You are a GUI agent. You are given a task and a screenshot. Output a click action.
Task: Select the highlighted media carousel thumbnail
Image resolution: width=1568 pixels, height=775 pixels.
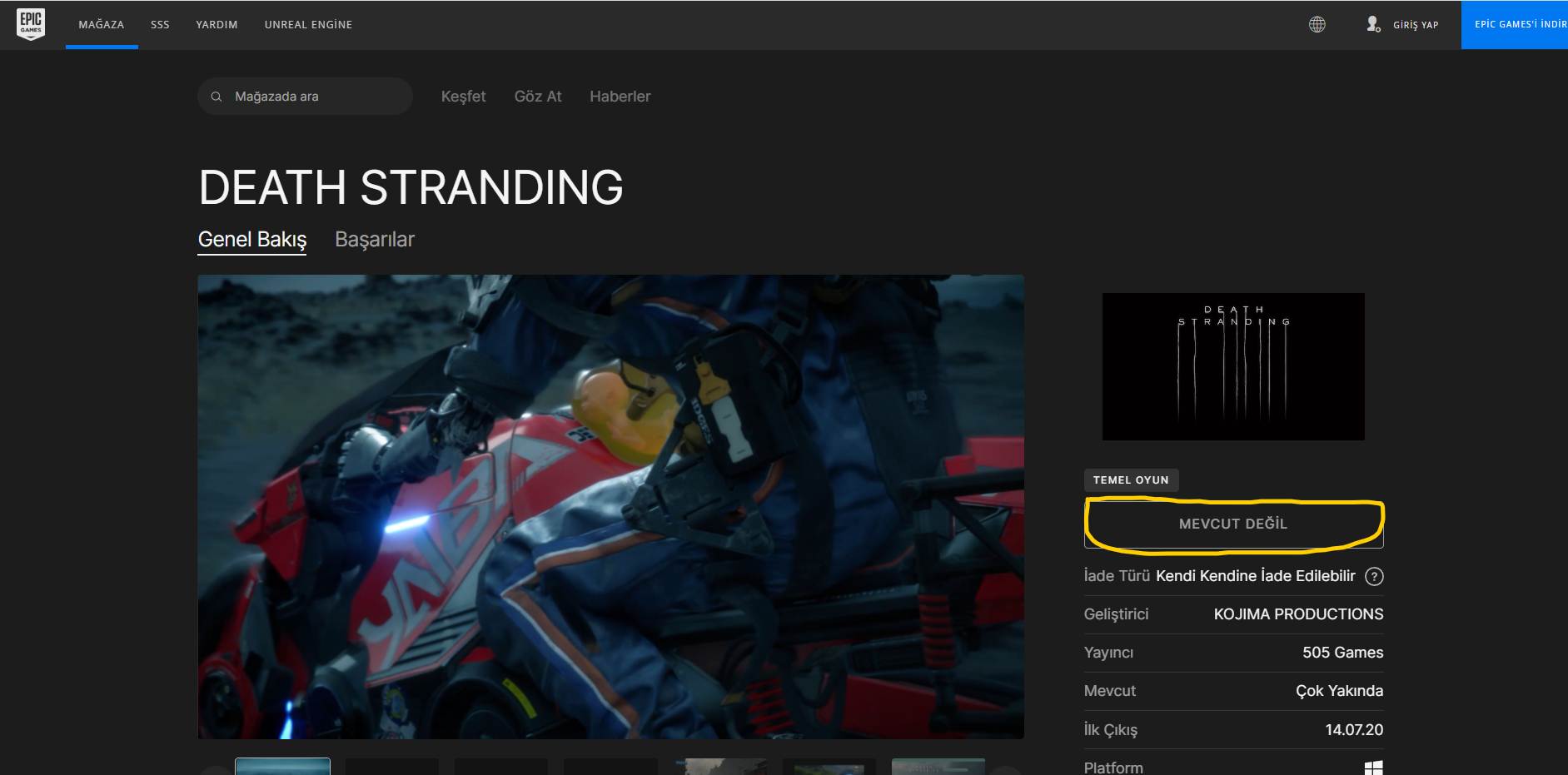tap(283, 767)
